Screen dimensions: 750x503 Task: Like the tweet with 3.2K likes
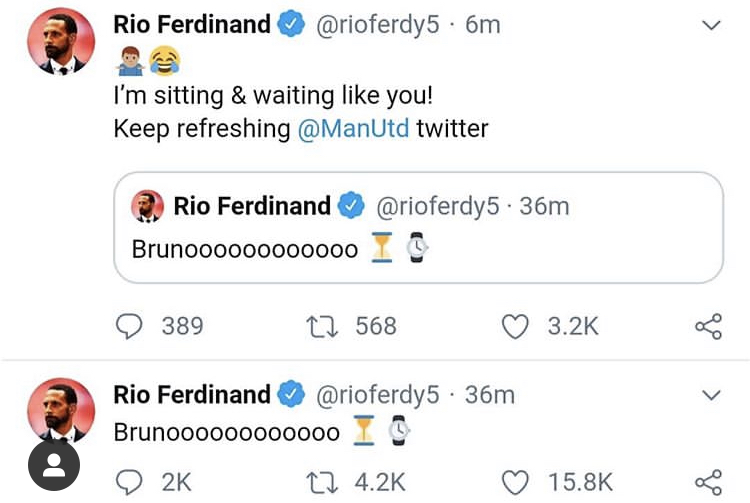click(514, 326)
